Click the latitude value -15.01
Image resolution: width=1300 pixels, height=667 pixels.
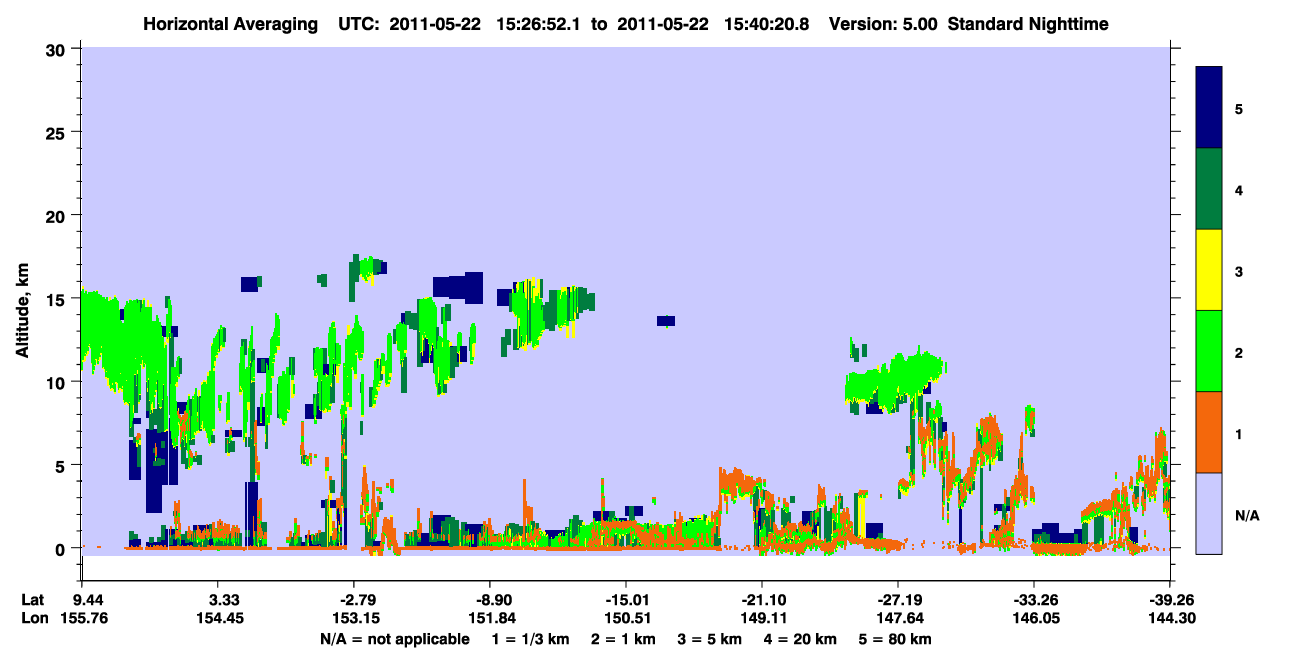(625, 600)
